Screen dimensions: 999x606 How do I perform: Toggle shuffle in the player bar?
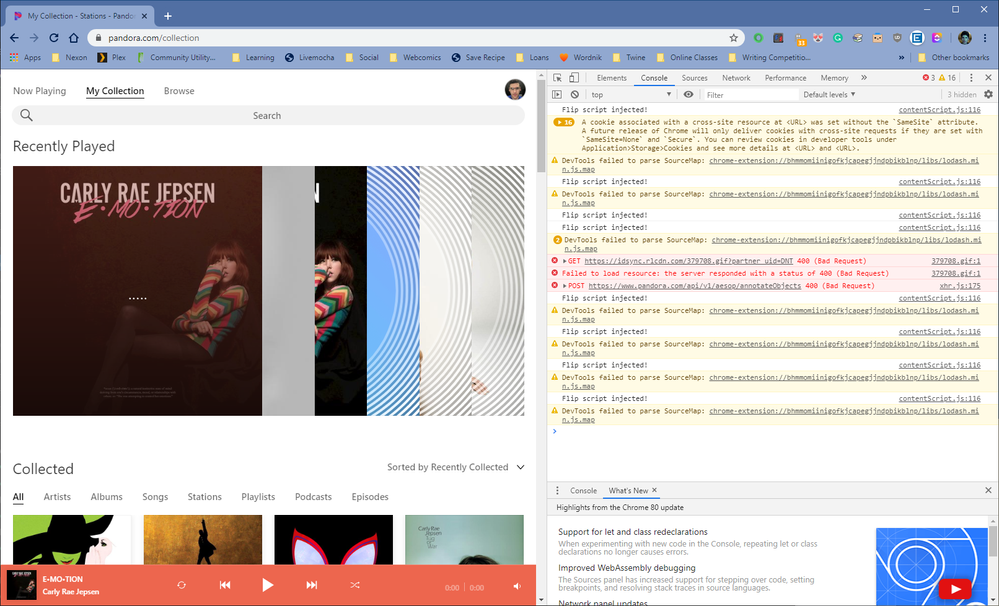click(355, 585)
